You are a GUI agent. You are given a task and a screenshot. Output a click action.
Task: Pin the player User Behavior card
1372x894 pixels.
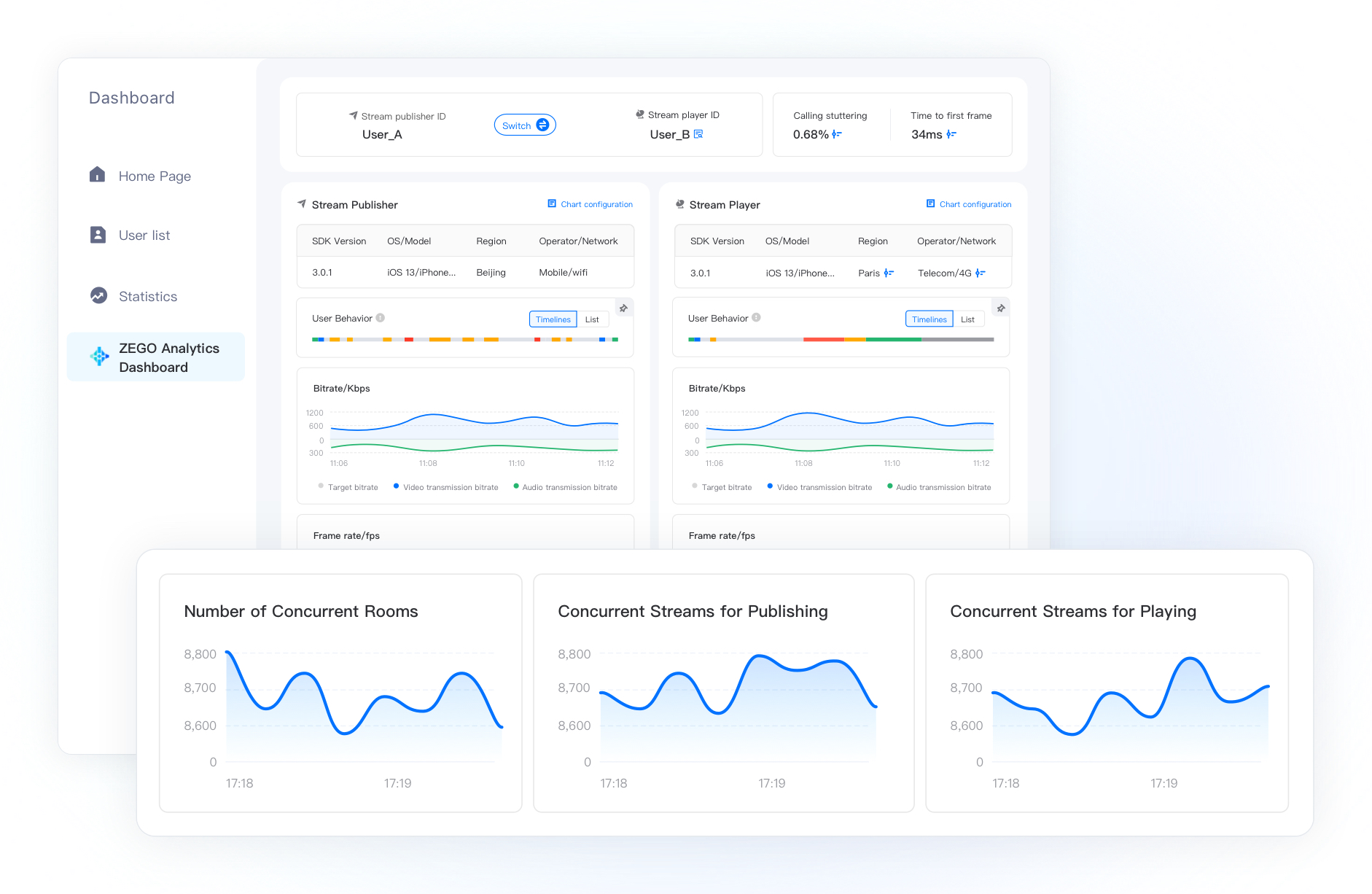point(1001,308)
